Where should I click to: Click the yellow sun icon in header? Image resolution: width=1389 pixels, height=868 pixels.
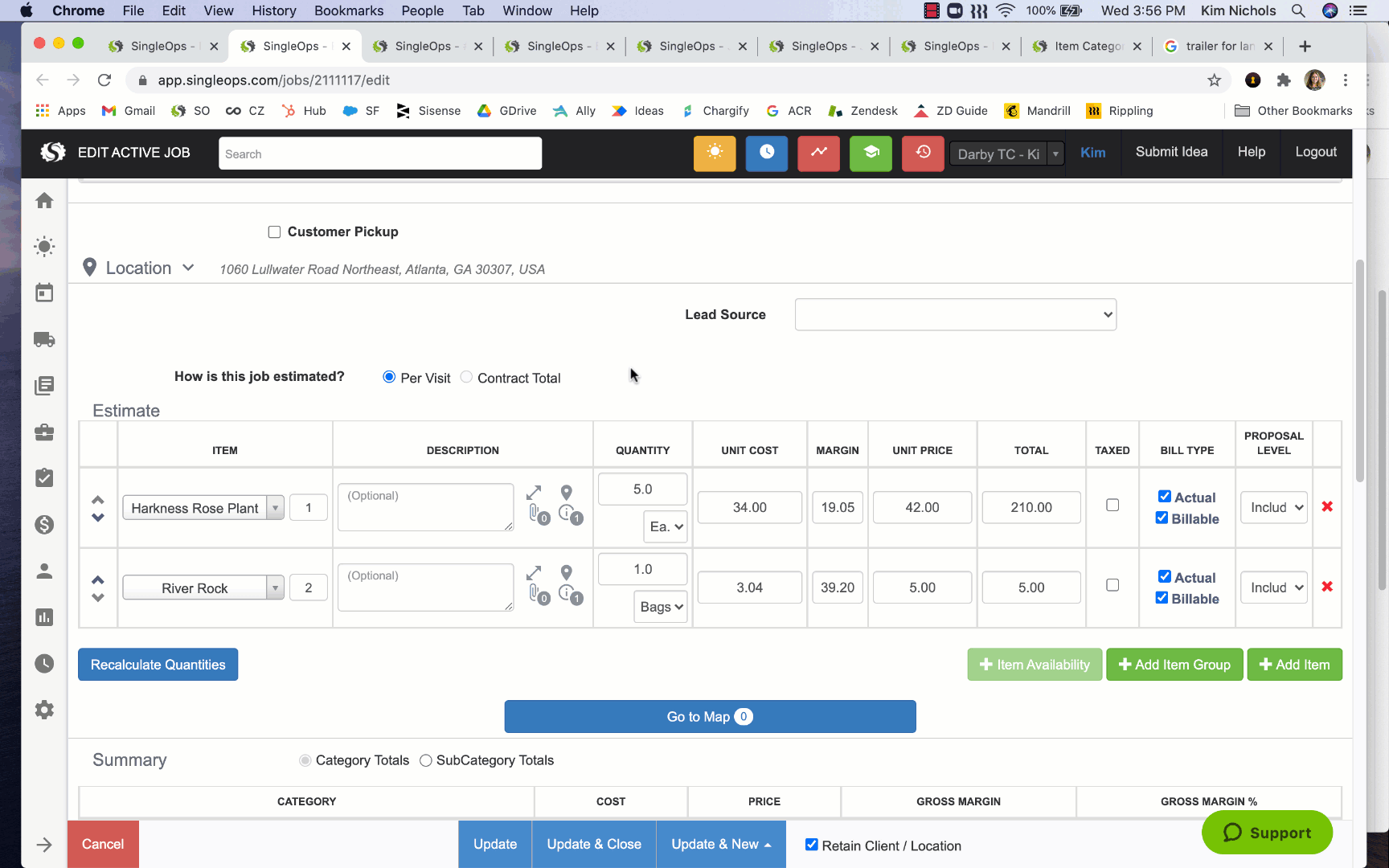(714, 153)
